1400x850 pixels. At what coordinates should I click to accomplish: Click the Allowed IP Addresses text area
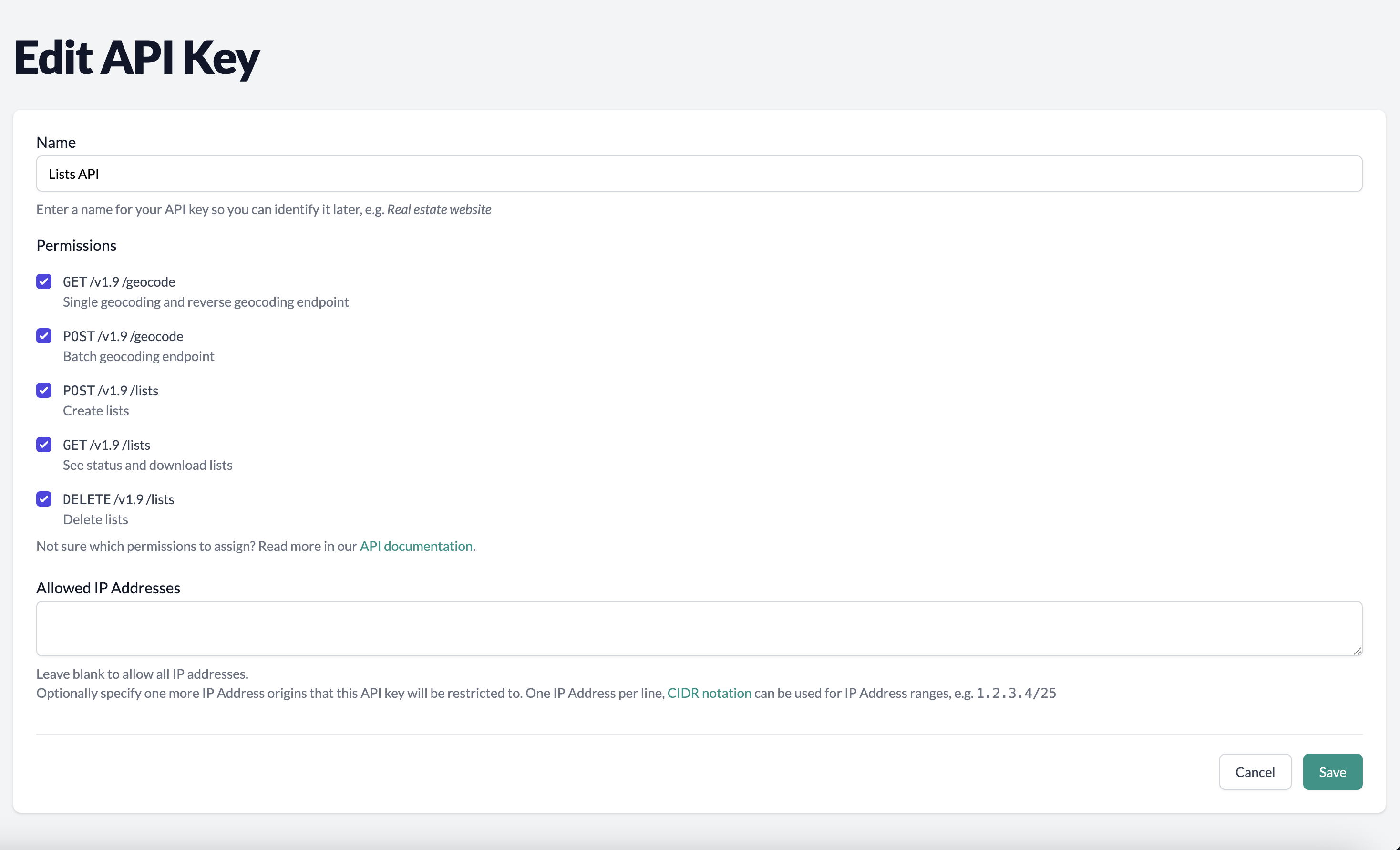(x=682, y=628)
